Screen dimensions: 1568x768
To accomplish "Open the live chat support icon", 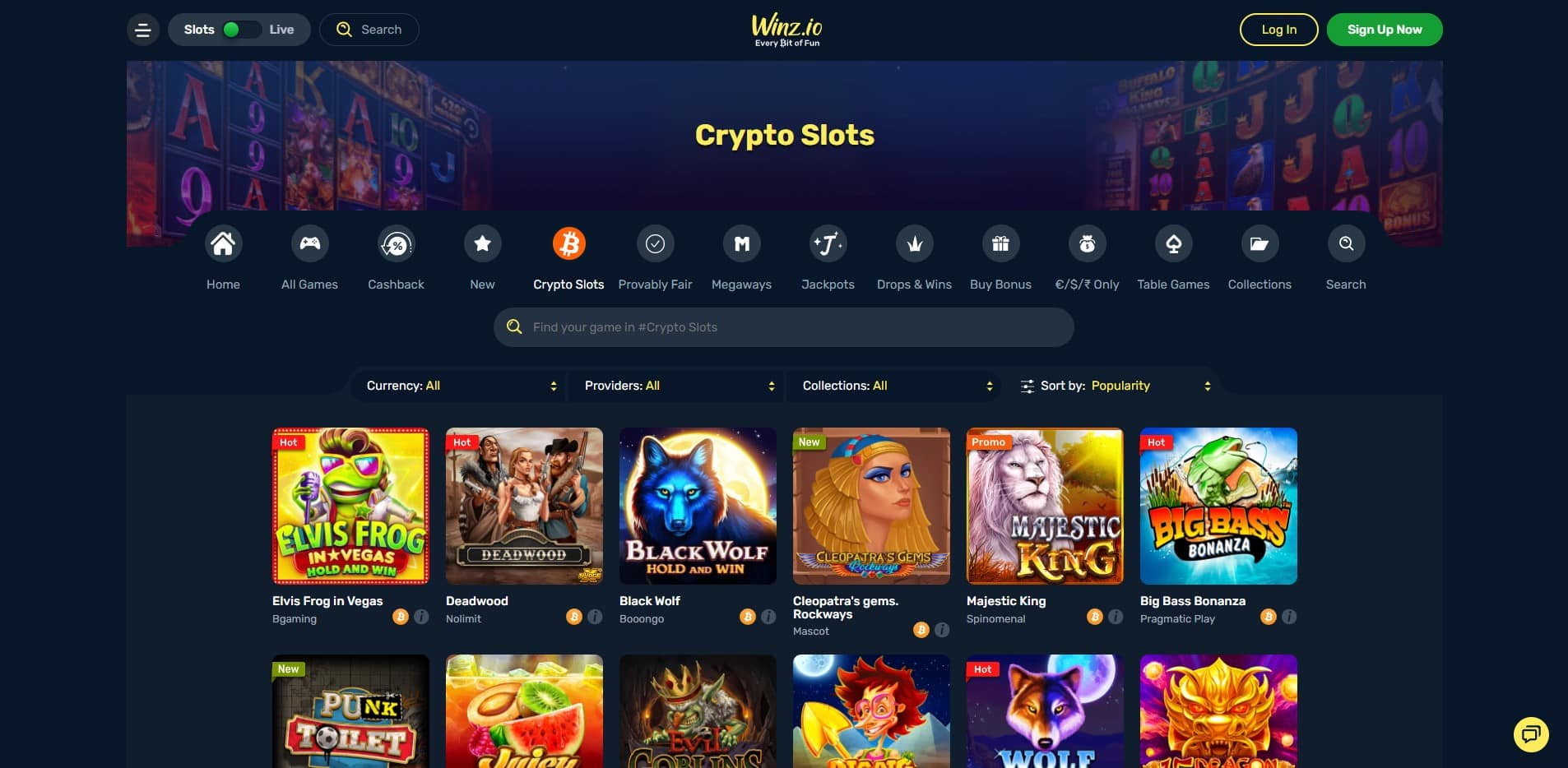I will point(1531,734).
